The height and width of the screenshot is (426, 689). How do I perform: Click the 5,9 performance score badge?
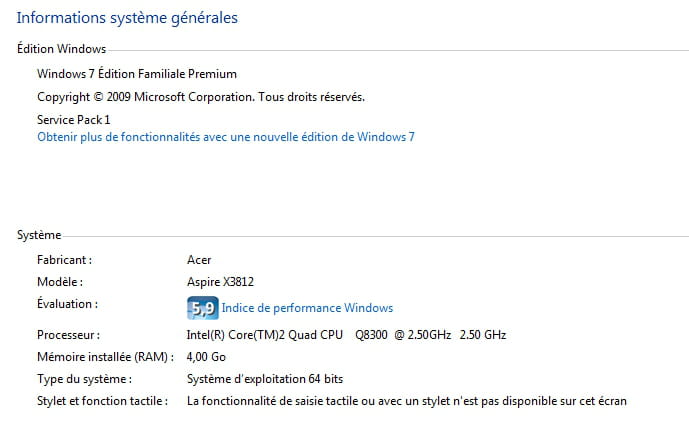point(202,308)
